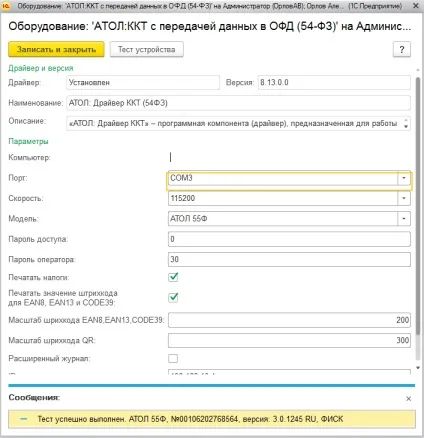The image size is (424, 438).
Task: Click the 1C application logo icon
Action: 6,6
